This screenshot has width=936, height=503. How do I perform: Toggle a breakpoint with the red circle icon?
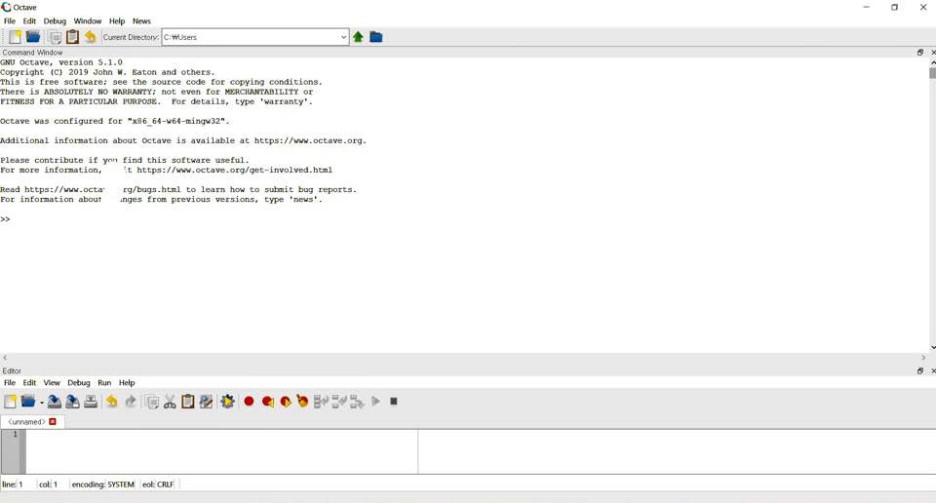(x=249, y=402)
